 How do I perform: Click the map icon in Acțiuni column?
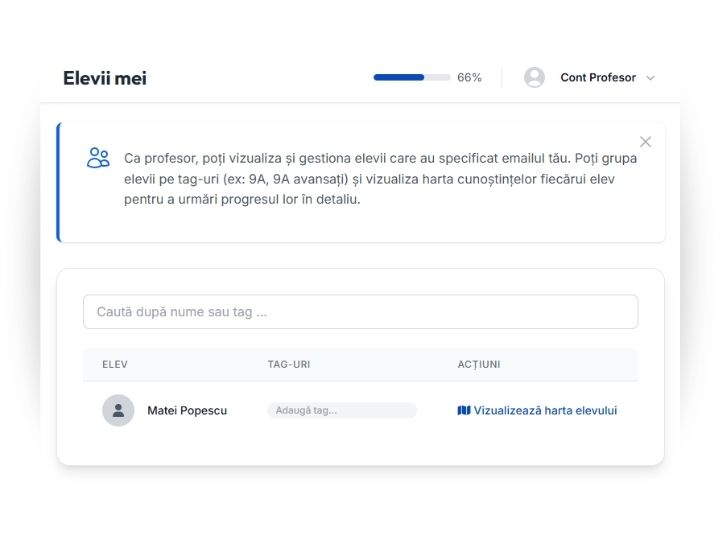click(464, 410)
